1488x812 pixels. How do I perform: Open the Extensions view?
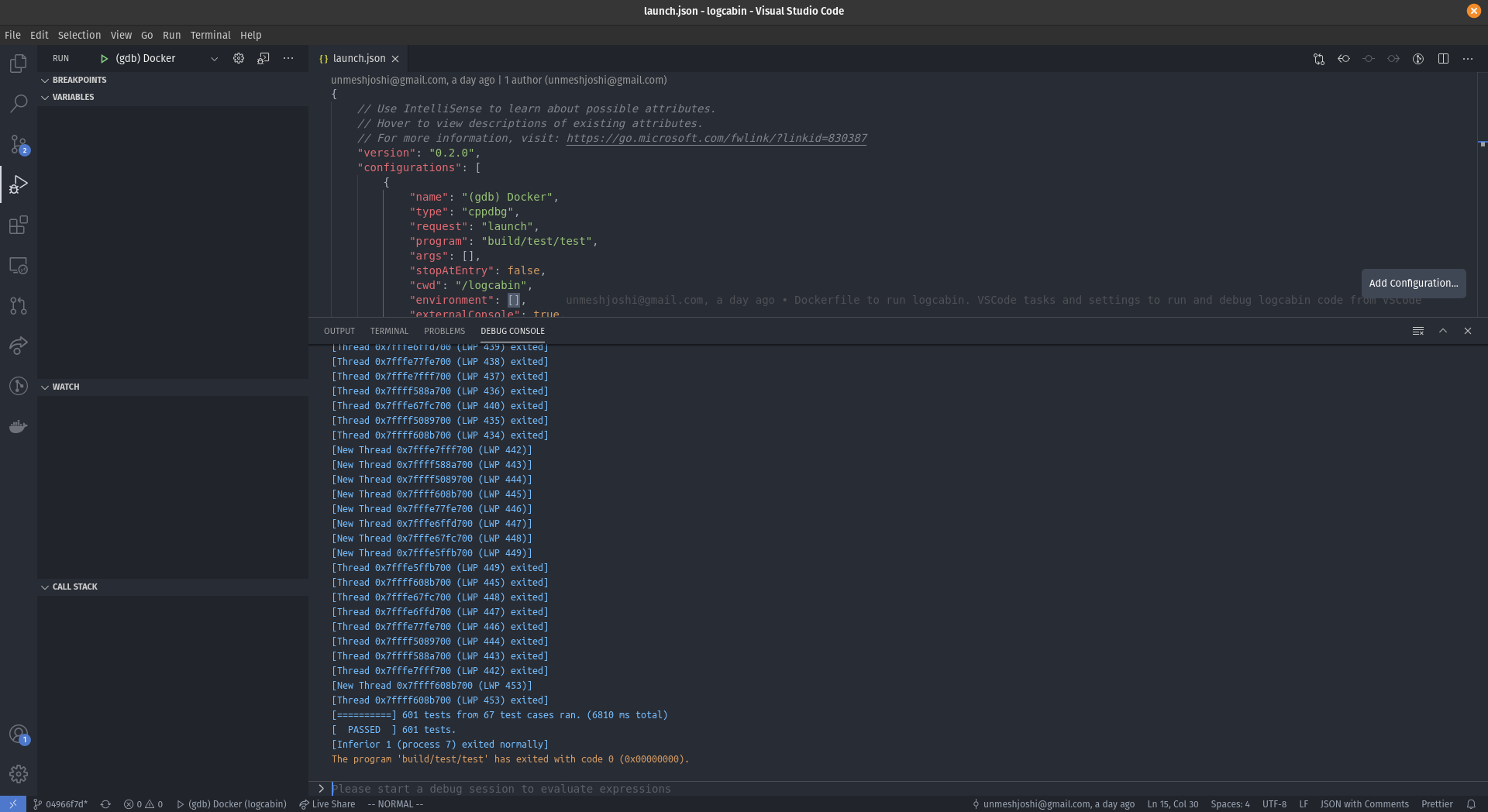[x=19, y=225]
